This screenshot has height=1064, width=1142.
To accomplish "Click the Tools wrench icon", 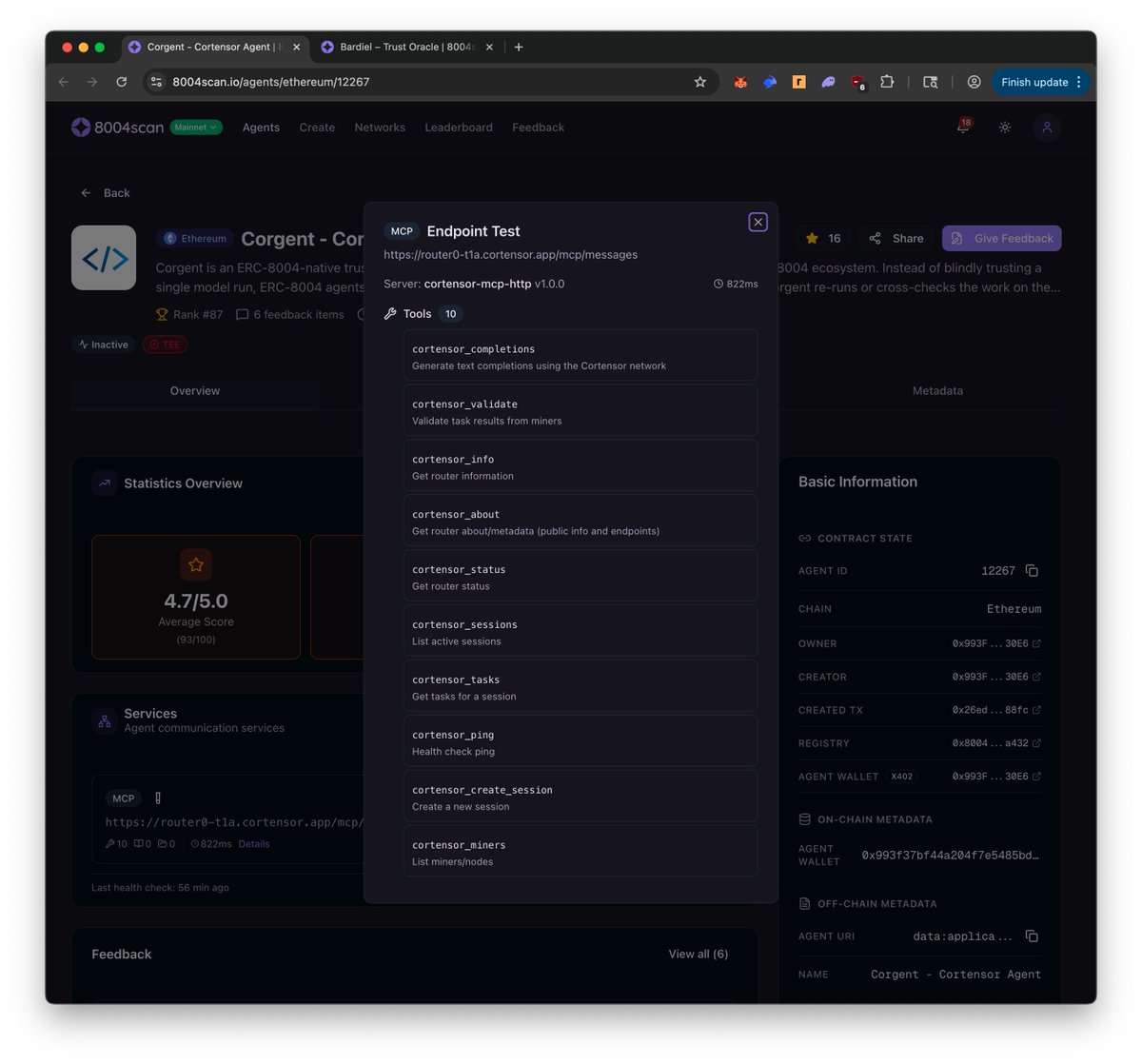I will 390,314.
